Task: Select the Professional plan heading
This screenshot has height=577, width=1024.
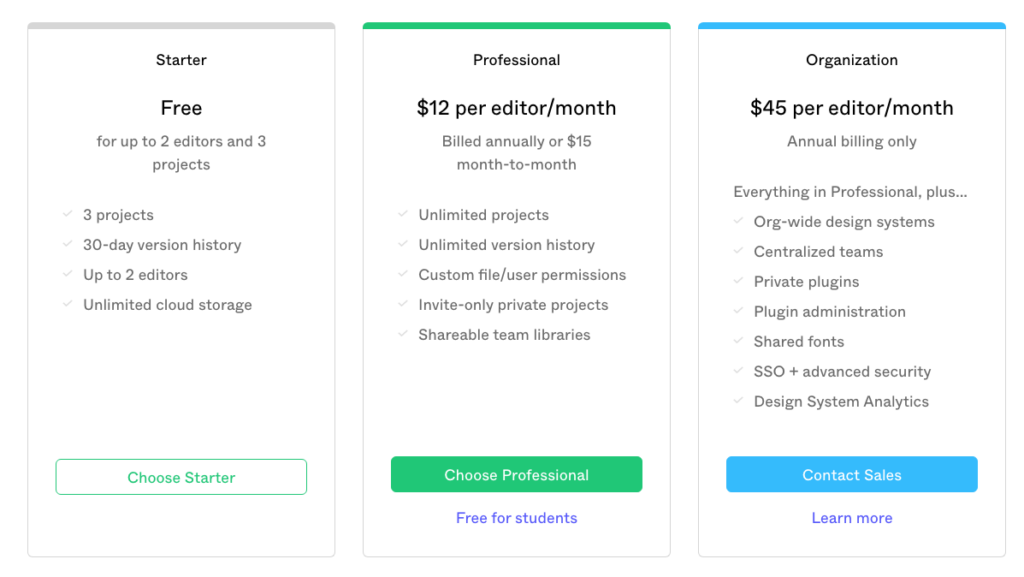Action: 516,60
